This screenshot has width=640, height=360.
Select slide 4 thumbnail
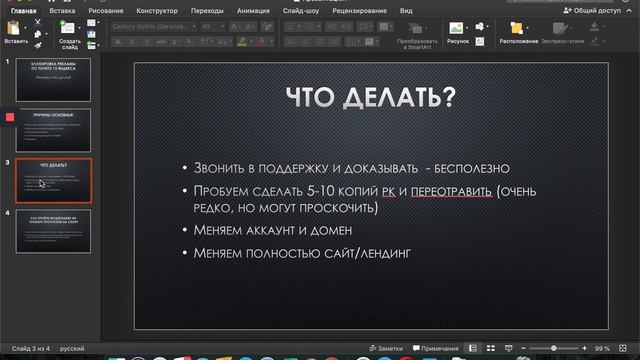pos(53,231)
